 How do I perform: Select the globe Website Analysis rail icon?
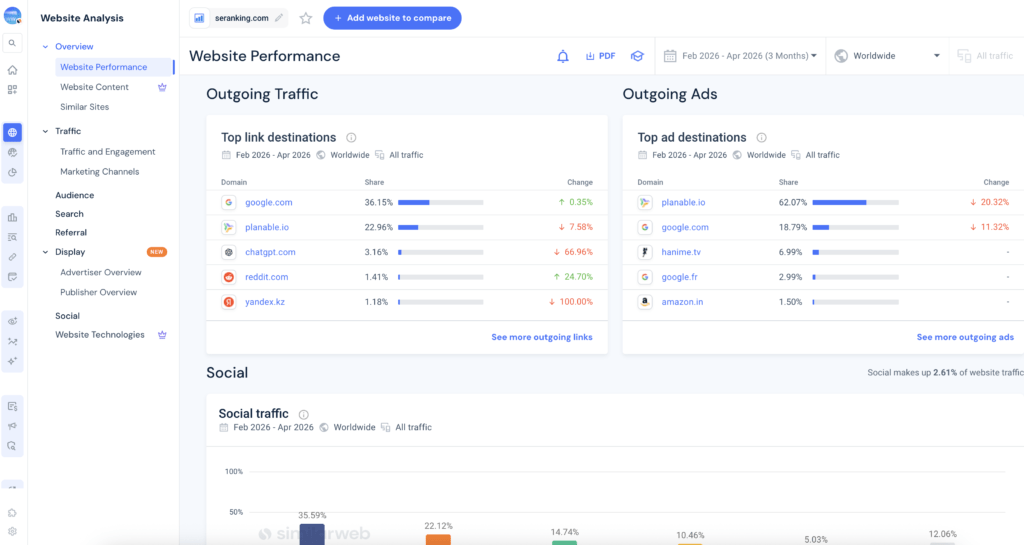(12, 132)
